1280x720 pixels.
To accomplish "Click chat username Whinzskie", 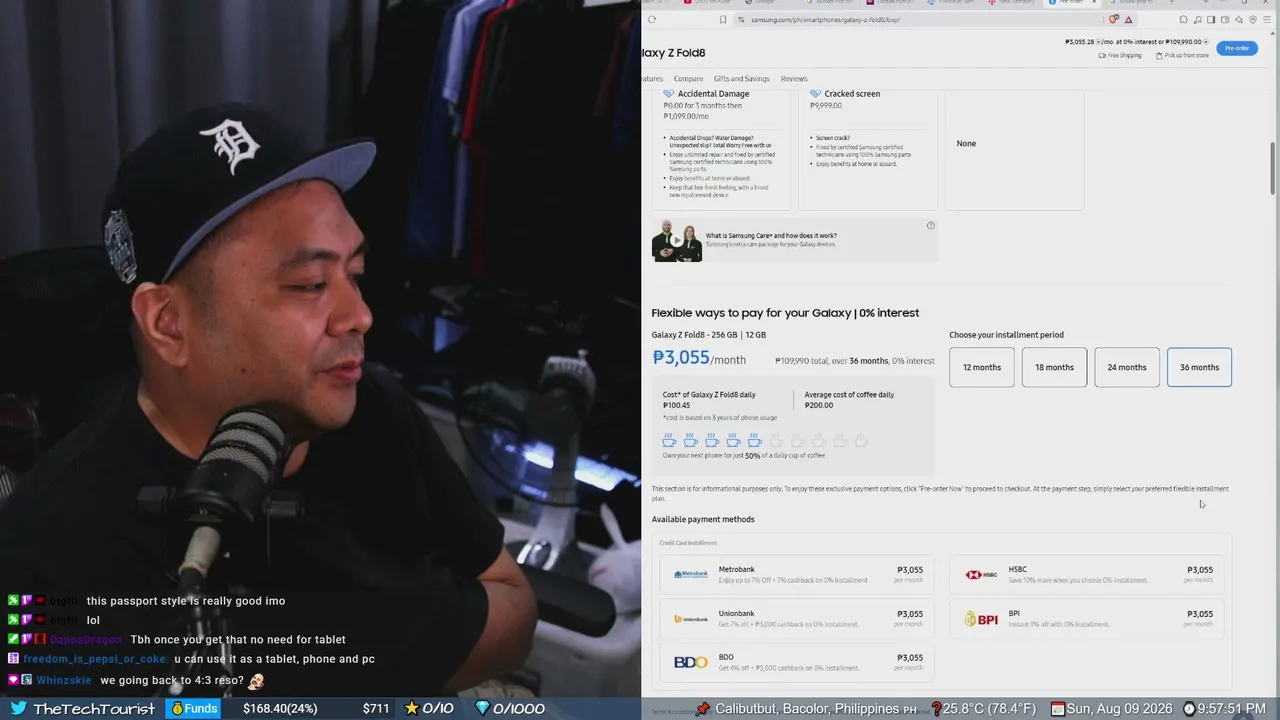I will click(64, 680).
